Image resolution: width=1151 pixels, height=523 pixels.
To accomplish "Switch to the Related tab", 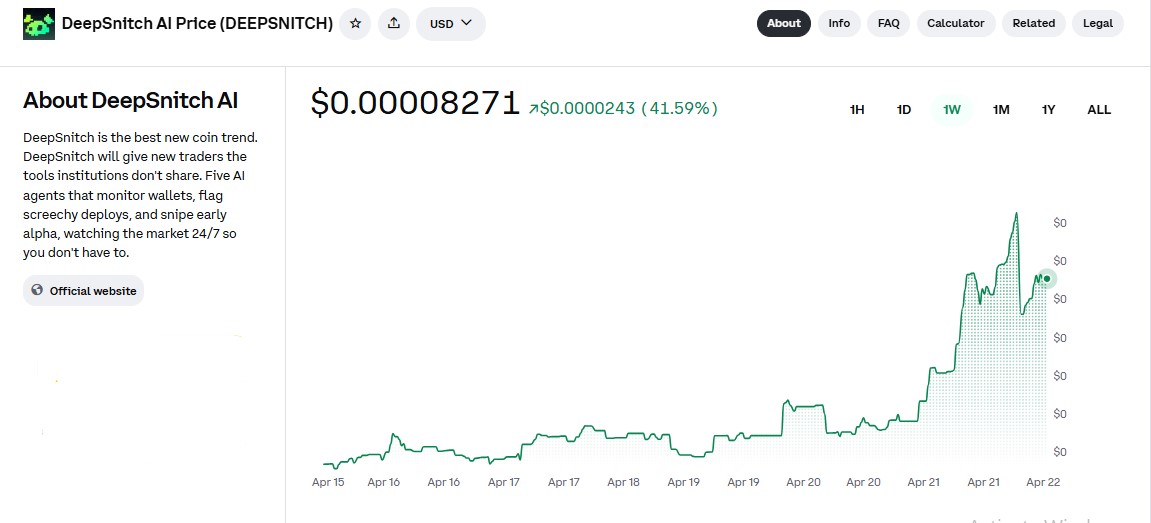I will tap(1034, 24).
